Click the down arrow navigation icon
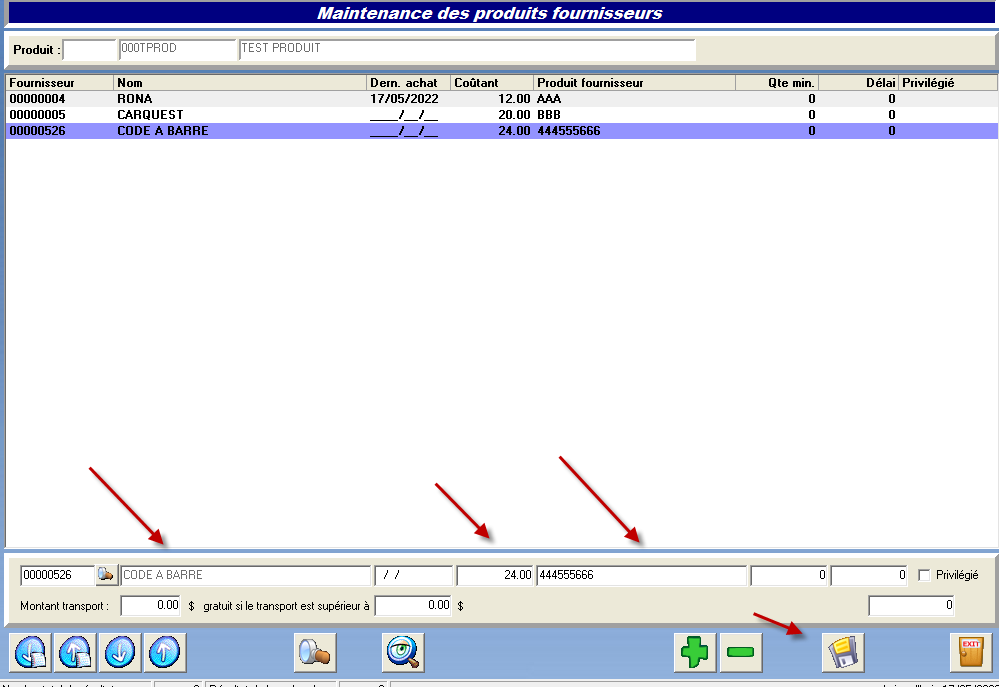This screenshot has height=687, width=999. pos(120,653)
